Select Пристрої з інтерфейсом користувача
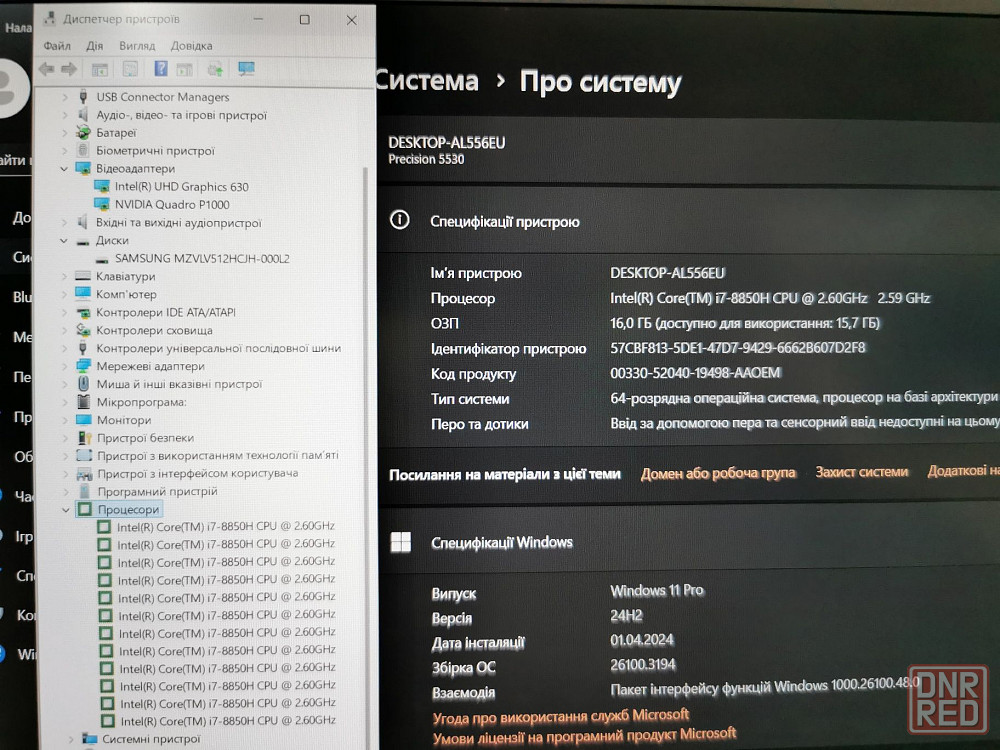 pos(198,473)
